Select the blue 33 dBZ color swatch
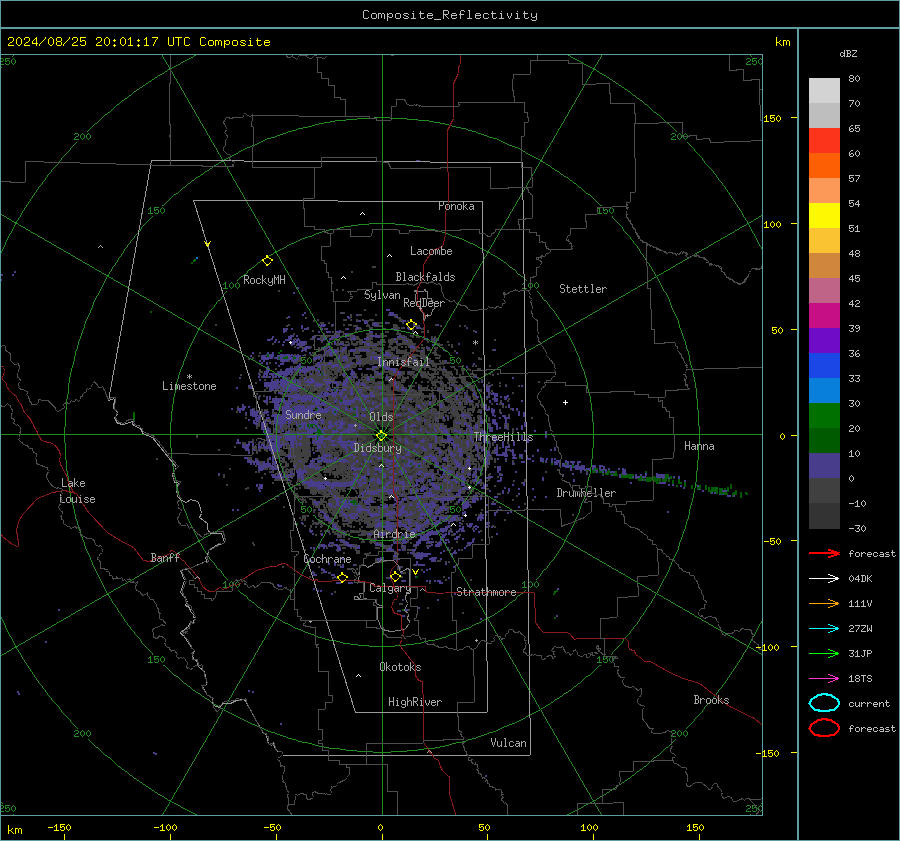900x841 pixels. click(824, 366)
